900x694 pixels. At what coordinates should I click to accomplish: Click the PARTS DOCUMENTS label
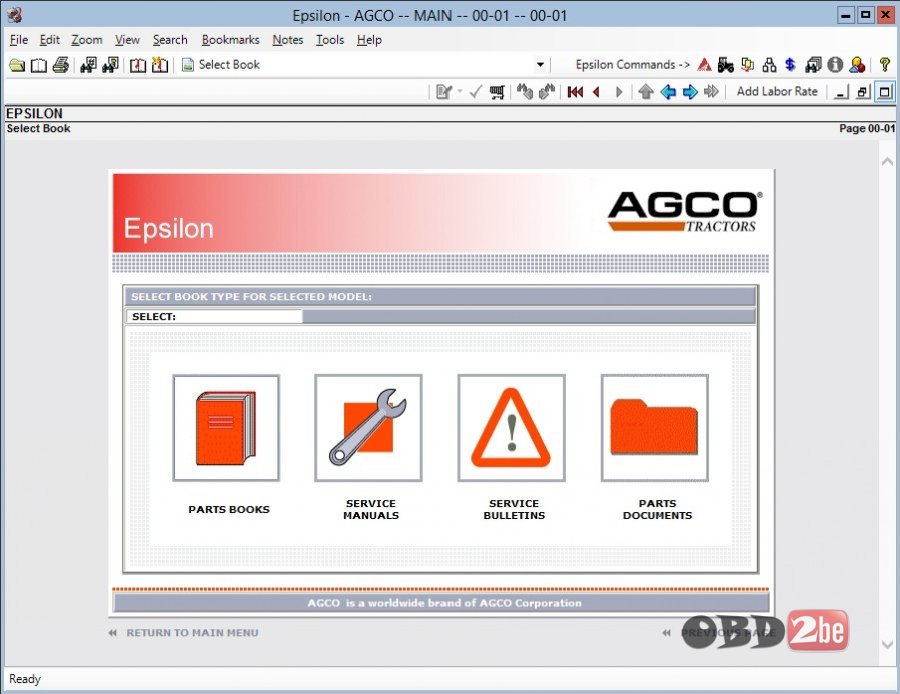tap(657, 509)
